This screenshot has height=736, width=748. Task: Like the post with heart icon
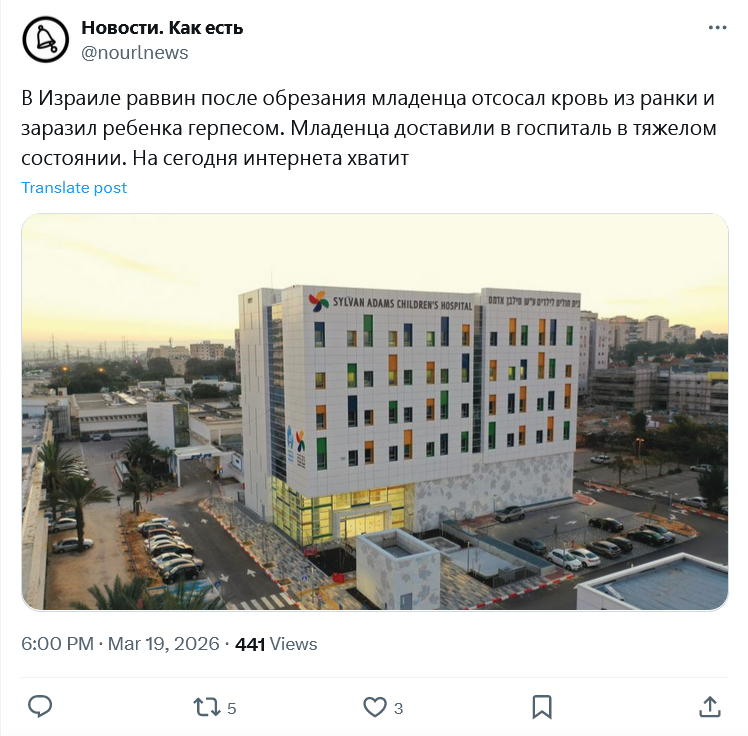[x=375, y=707]
